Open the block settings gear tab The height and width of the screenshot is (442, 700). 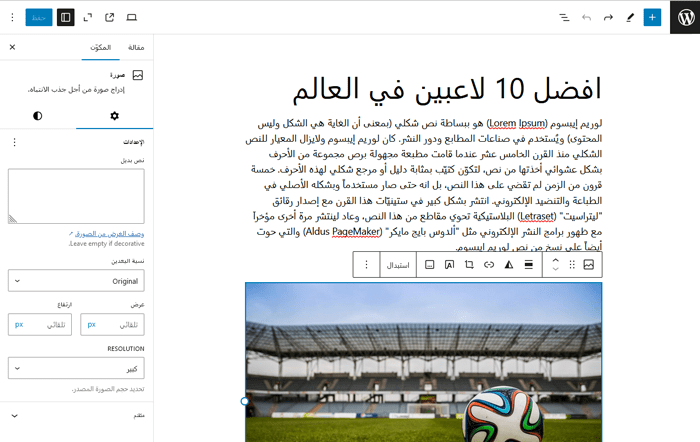pos(114,116)
